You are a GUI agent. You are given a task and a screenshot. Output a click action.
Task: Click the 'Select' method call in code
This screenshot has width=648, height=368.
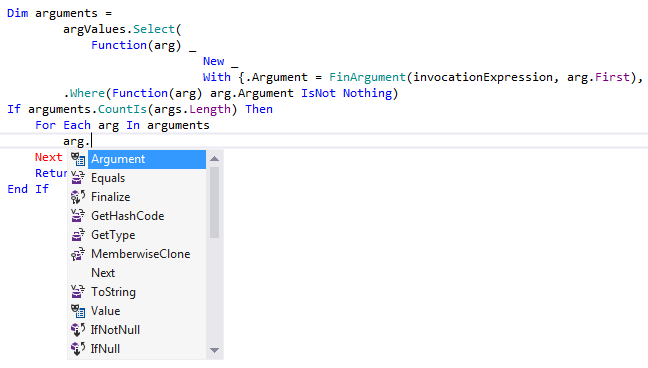click(x=154, y=29)
